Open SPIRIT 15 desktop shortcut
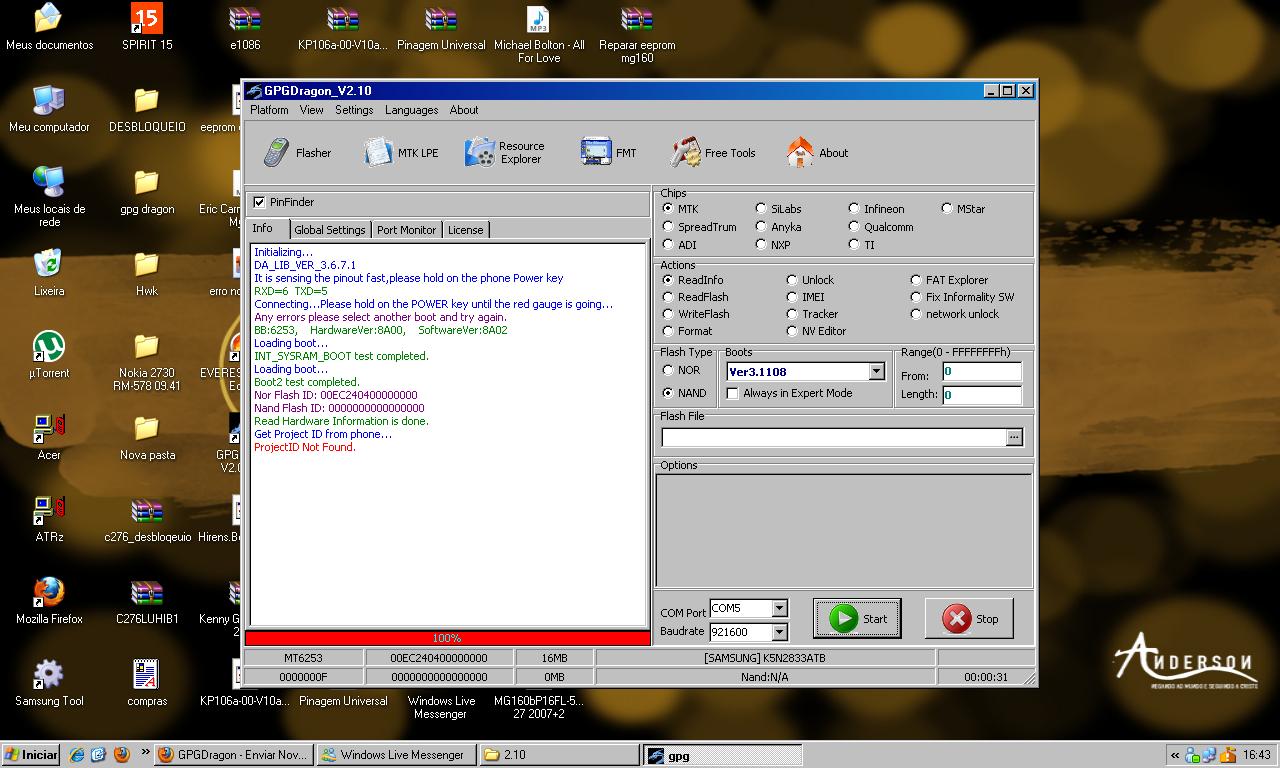Screen dimensions: 1280x768 147,29
